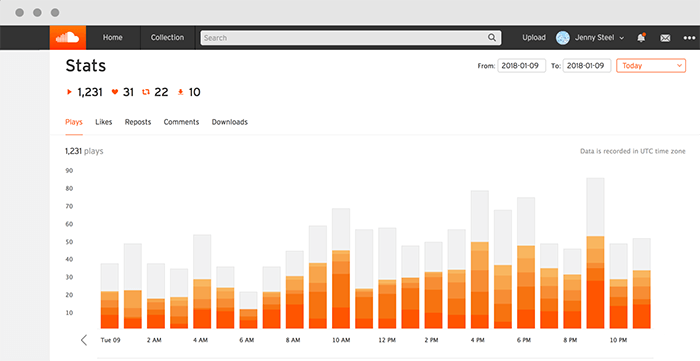This screenshot has height=361, width=700.
Task: Click the tallest bar after 8 PM
Action: (x=595, y=253)
